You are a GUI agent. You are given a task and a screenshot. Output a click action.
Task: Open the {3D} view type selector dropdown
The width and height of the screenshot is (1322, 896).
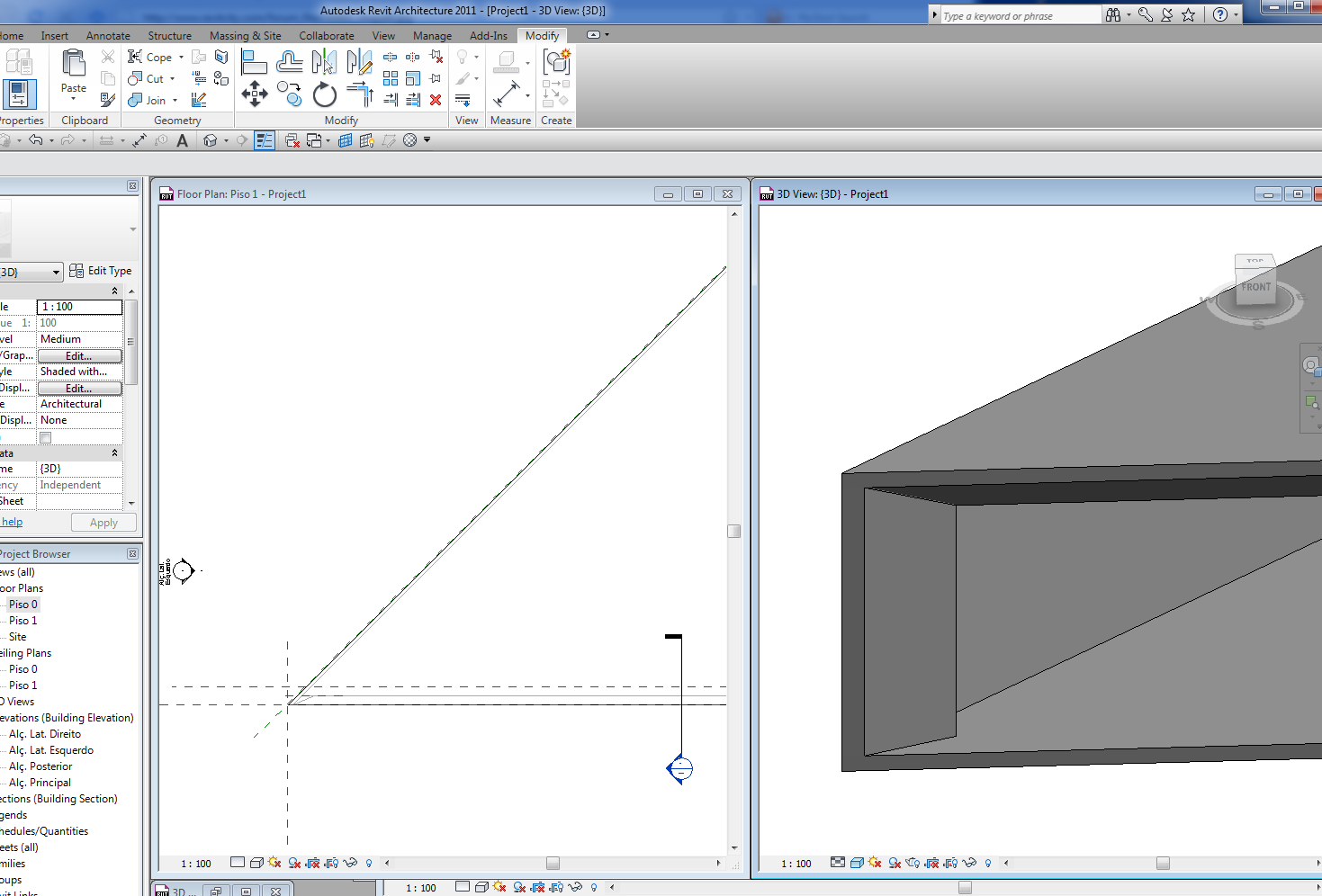pyautogui.click(x=56, y=272)
